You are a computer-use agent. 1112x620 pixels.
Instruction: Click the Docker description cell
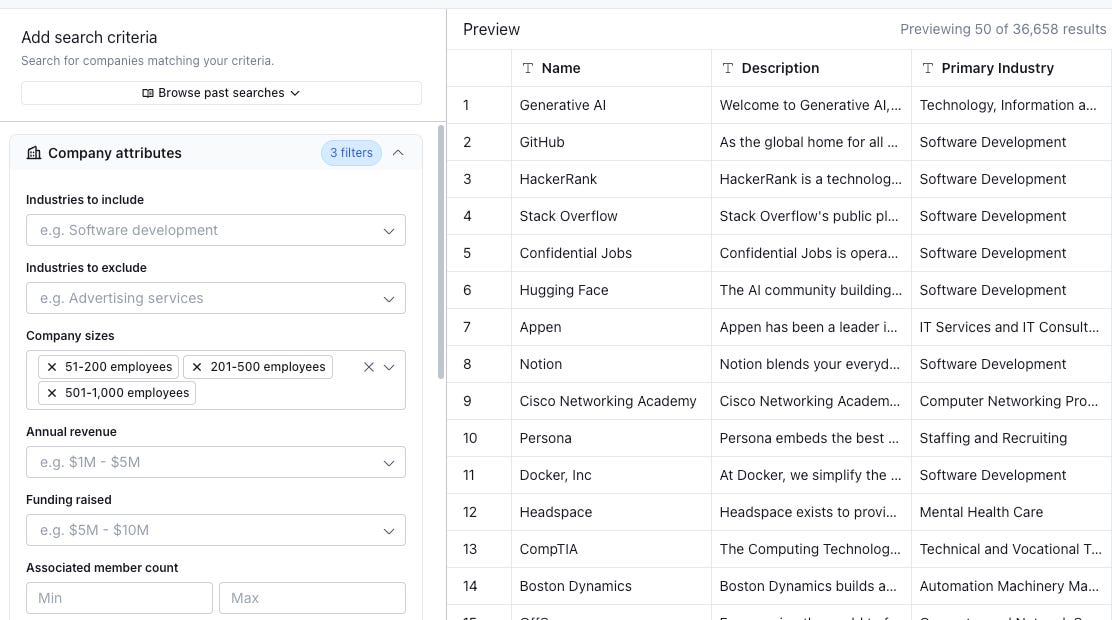[x=811, y=475]
